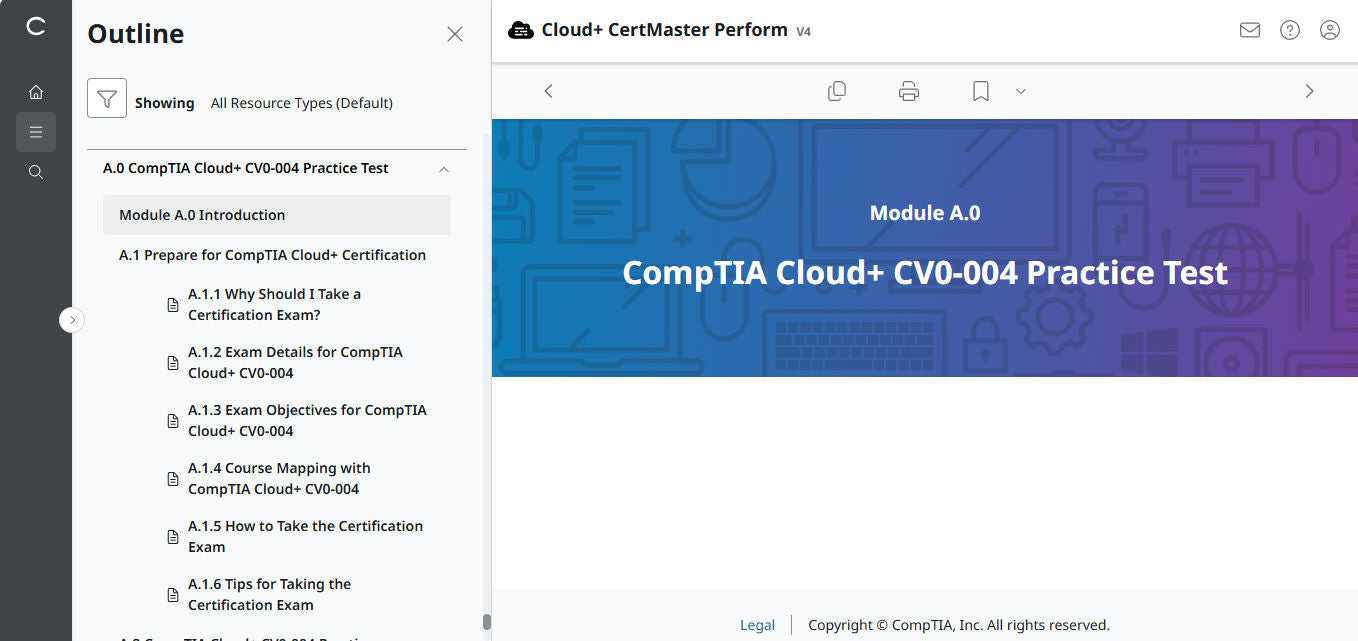The image size is (1358, 641).
Task: Open the bookmark dropdown chevron
Action: [1020, 91]
